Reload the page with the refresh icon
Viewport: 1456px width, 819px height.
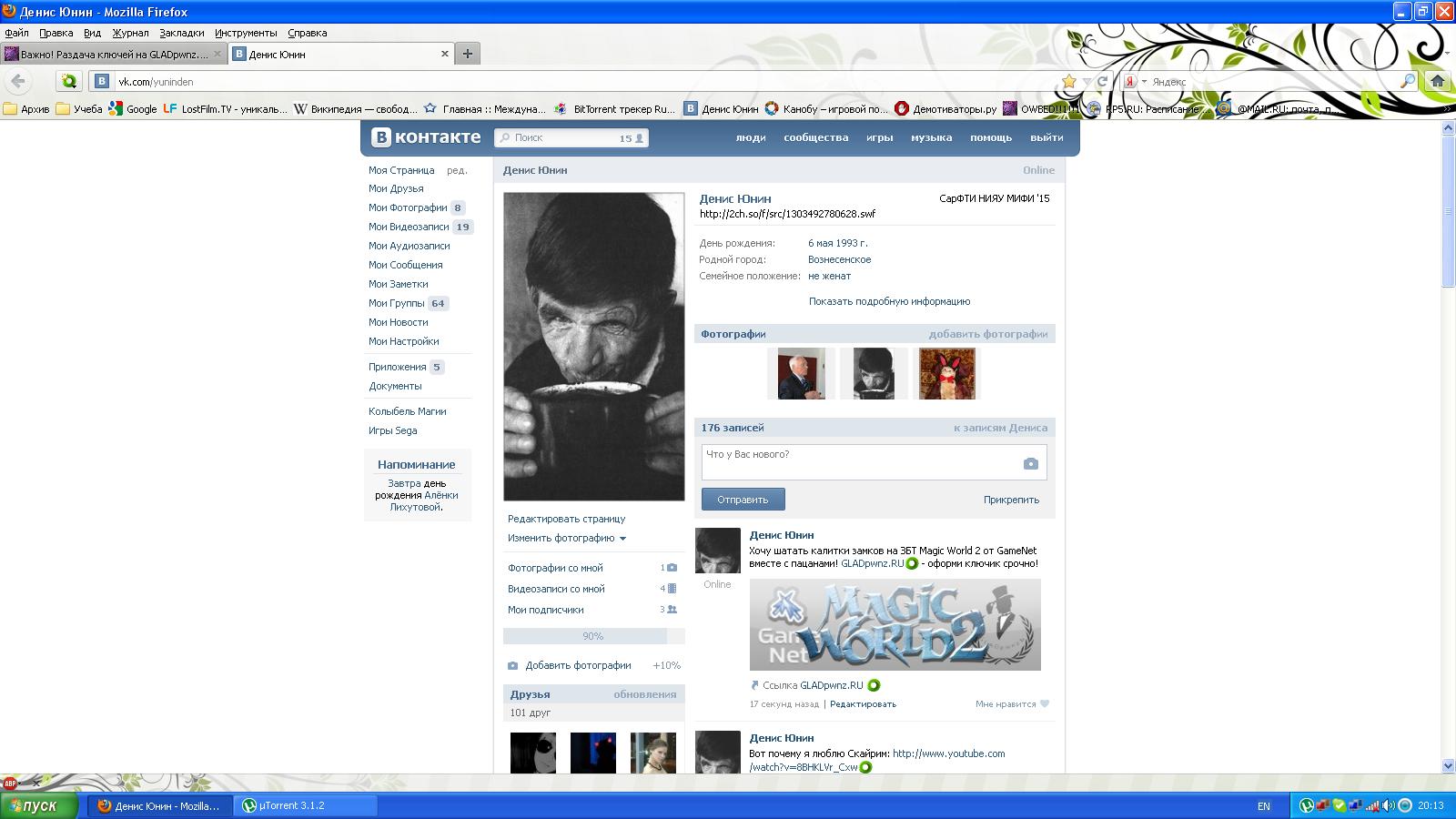click(x=1103, y=81)
